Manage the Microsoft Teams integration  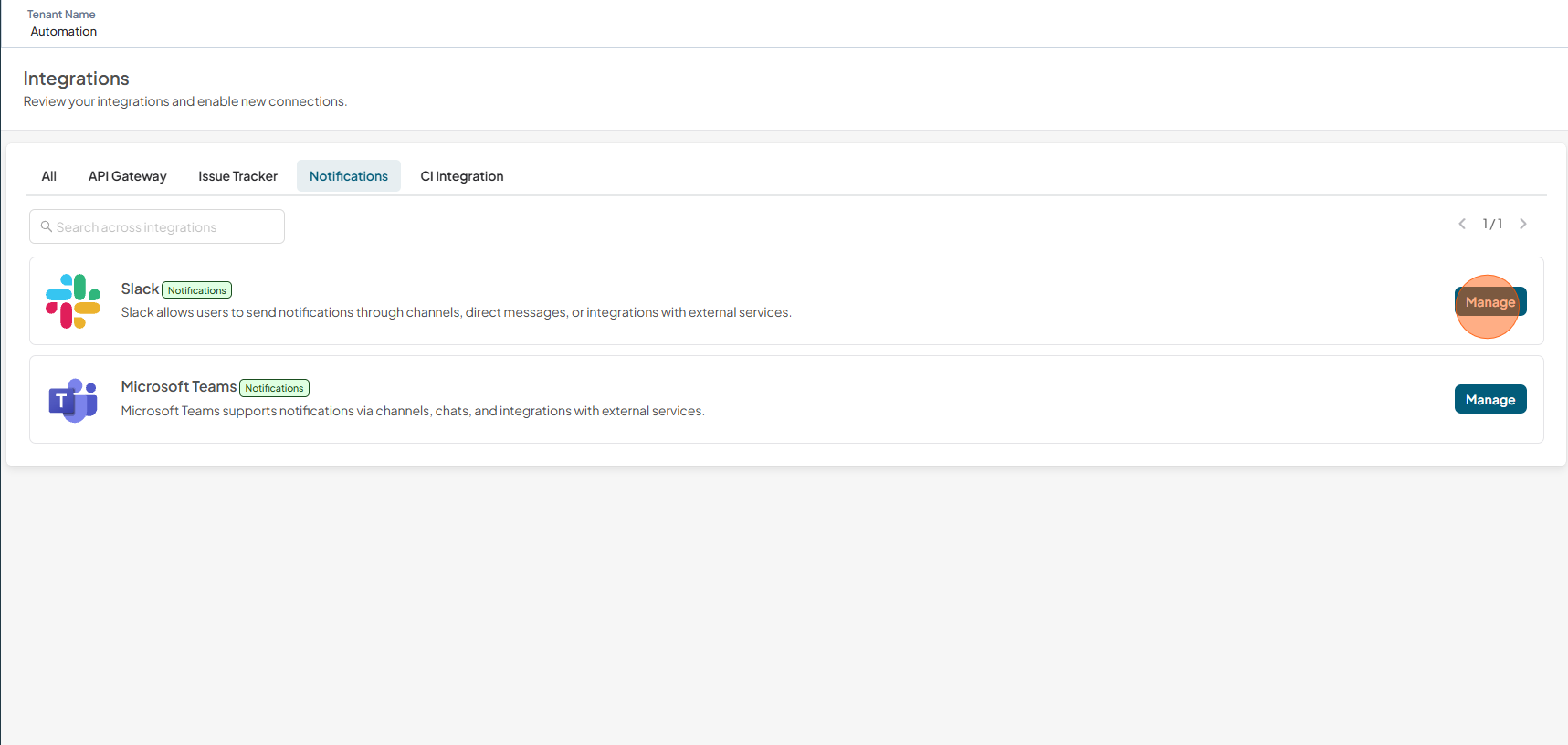(x=1490, y=399)
